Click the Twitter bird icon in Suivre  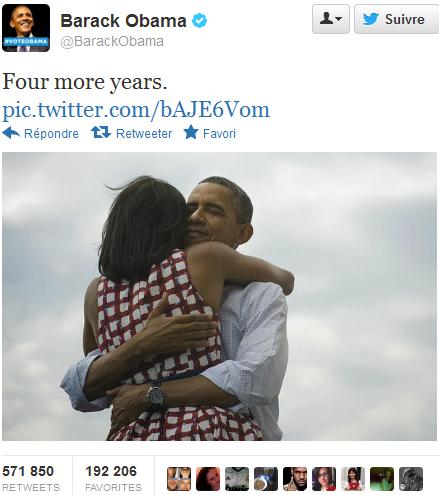(371, 19)
